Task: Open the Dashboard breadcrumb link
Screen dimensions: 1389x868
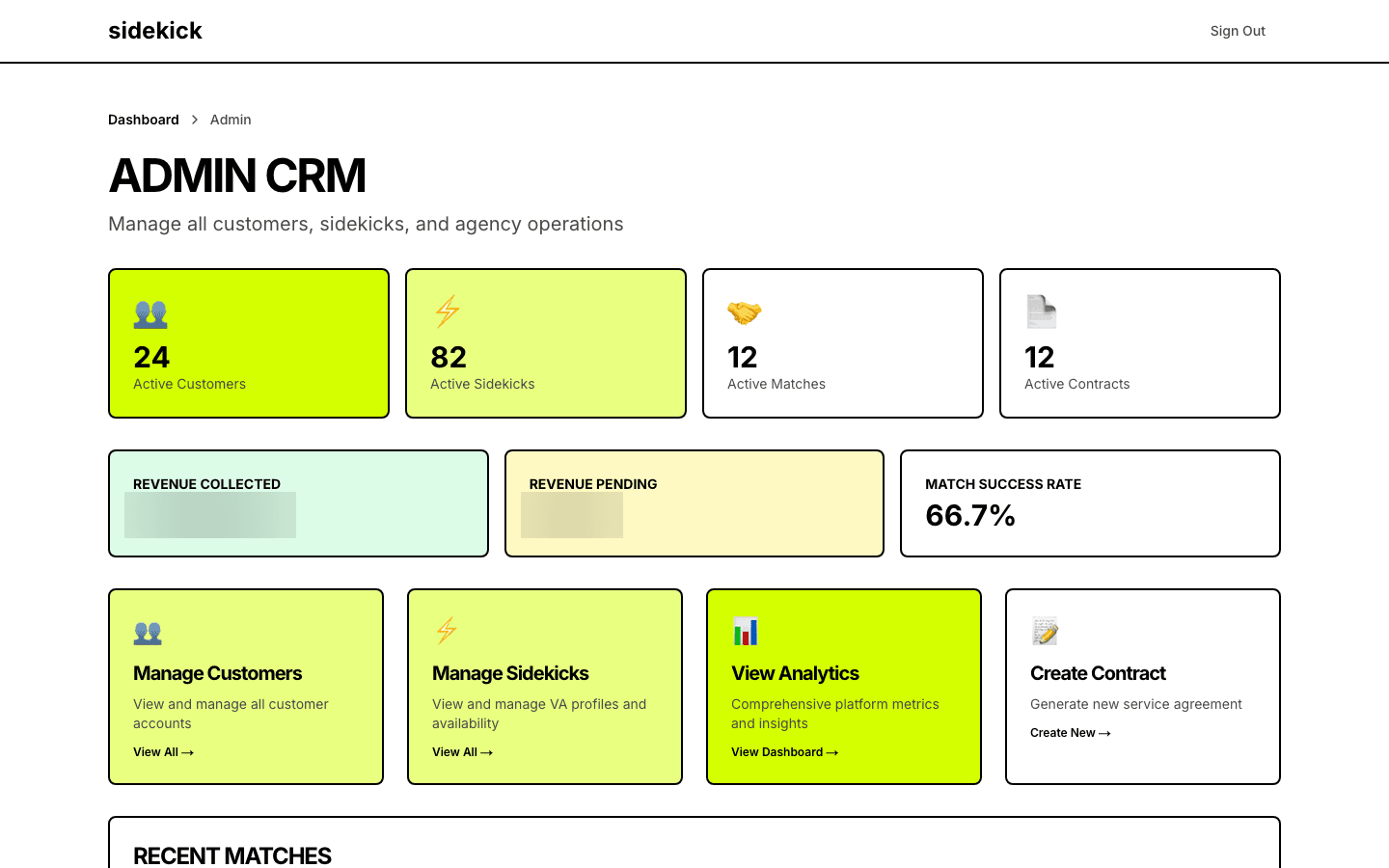Action: [144, 120]
